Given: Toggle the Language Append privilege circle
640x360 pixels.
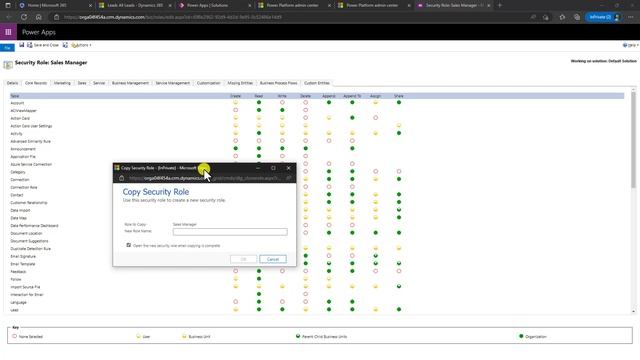Looking at the screenshot, I should (329, 302).
